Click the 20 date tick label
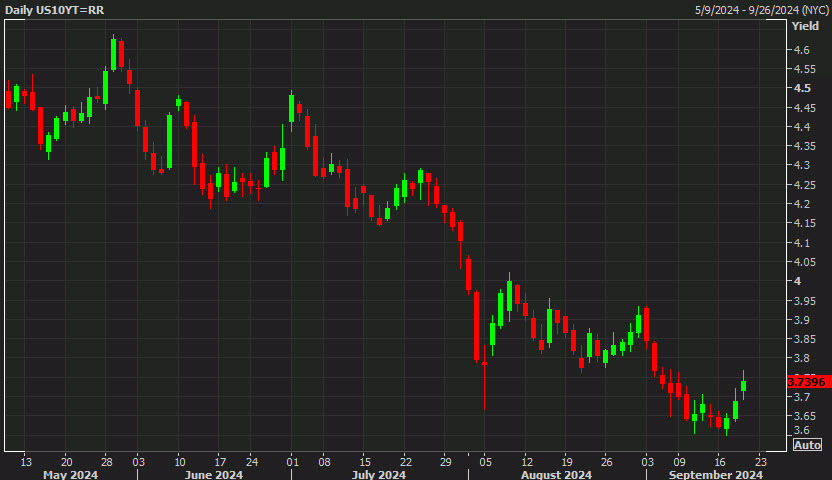Image resolution: width=832 pixels, height=480 pixels. click(x=66, y=461)
